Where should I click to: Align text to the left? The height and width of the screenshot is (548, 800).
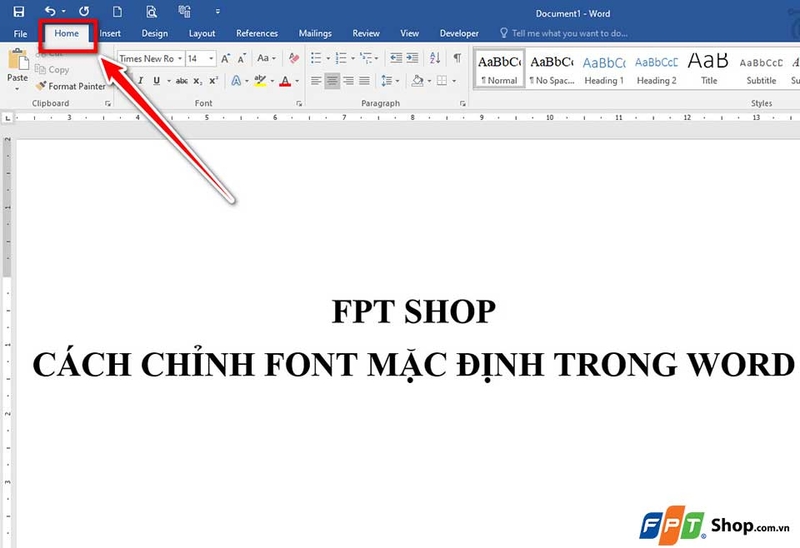click(316, 81)
